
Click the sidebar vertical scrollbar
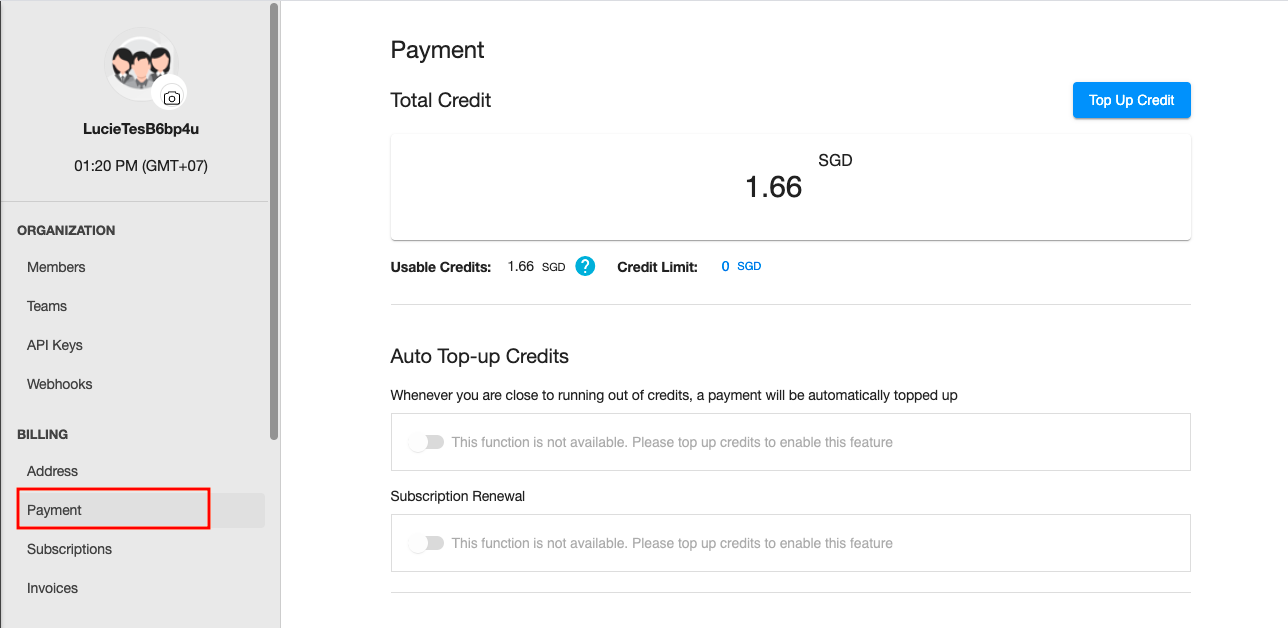(274, 221)
